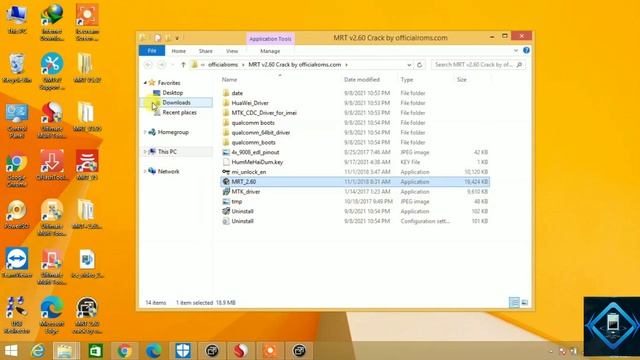The width and height of the screenshot is (640, 360).
Task: Click Properties in the quick access toolbar
Action: (x=158, y=38)
